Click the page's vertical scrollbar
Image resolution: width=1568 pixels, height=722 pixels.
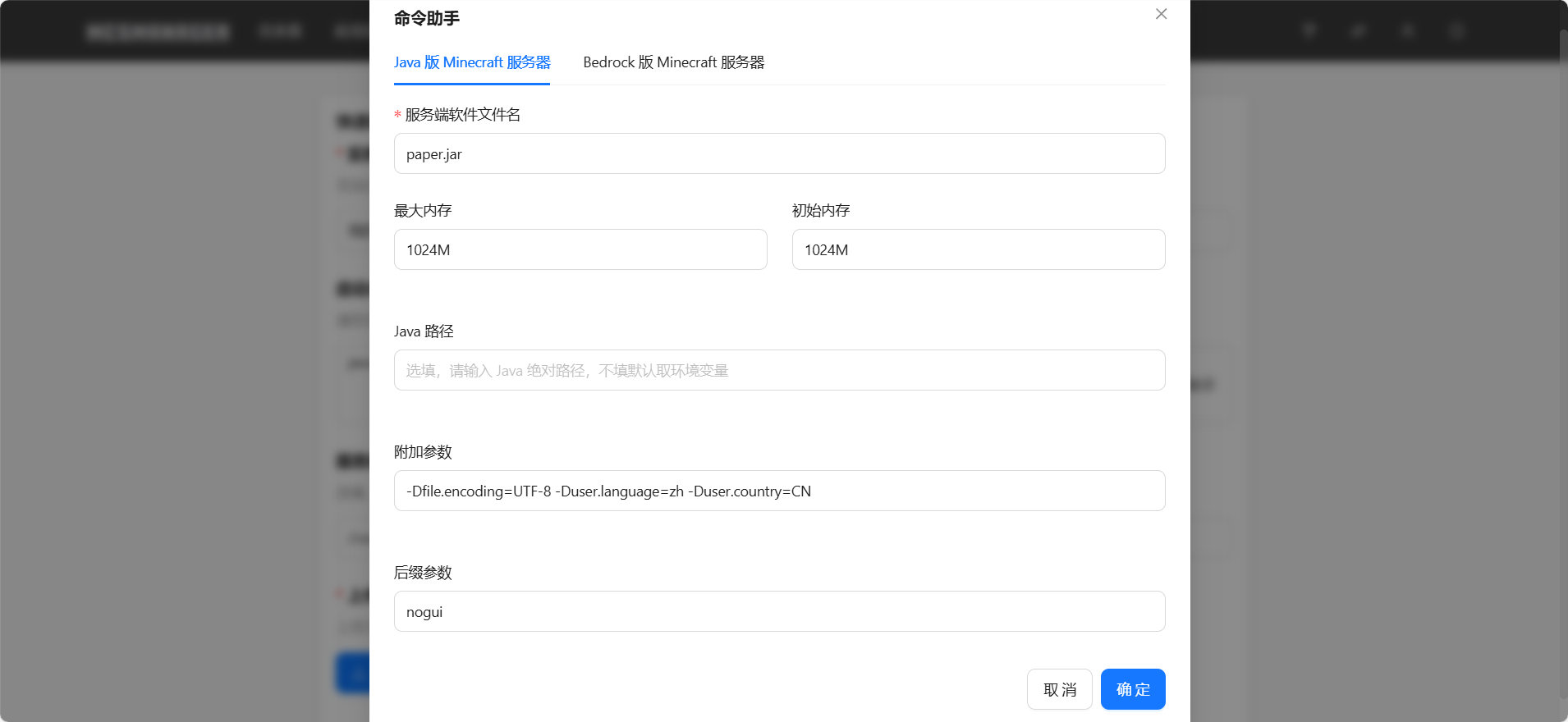[1563, 361]
